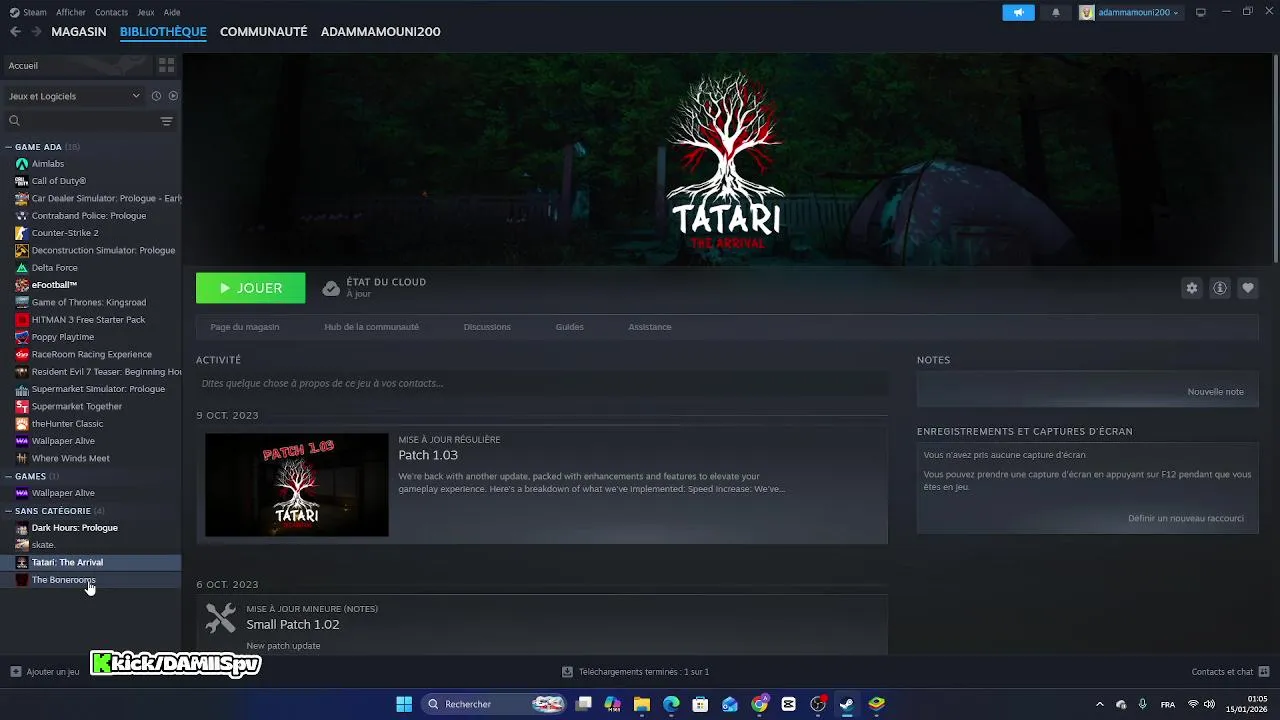Click the ready-to-play filter icon
This screenshot has width=1280, height=720.
click(x=173, y=96)
